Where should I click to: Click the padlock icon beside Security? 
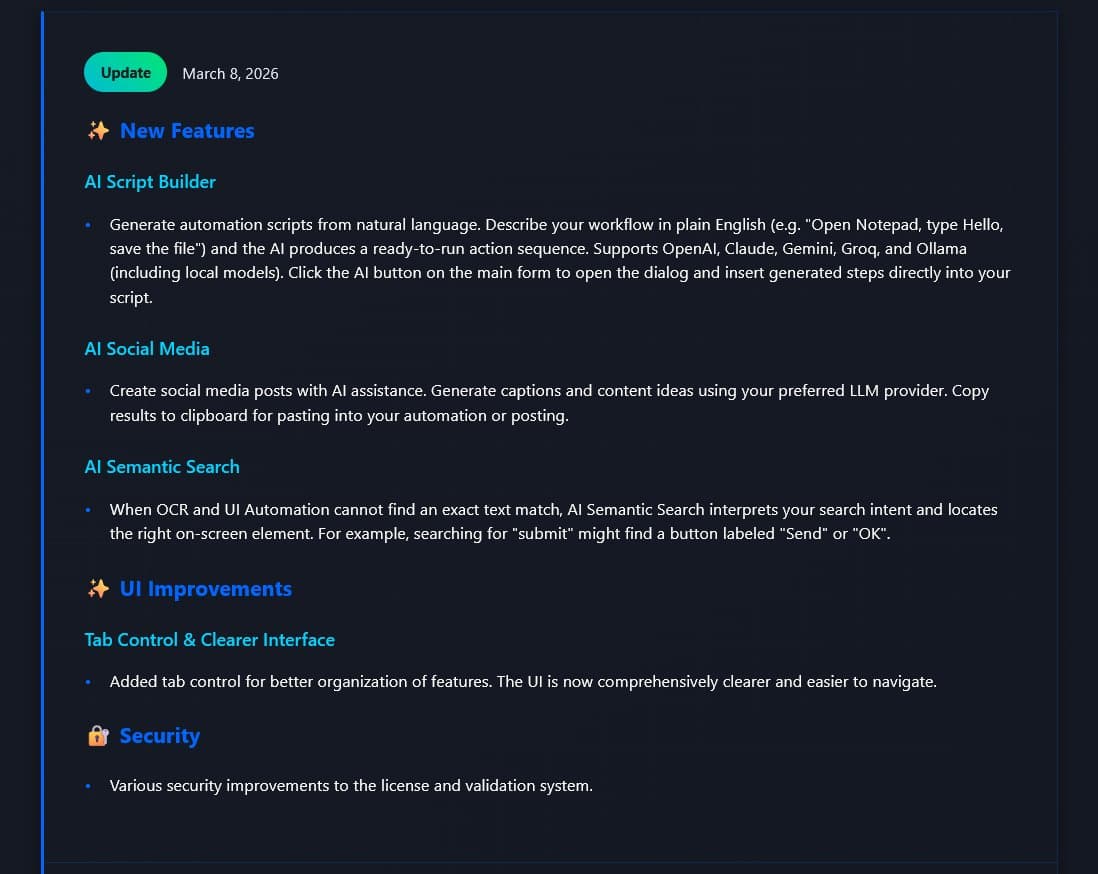(x=98, y=736)
